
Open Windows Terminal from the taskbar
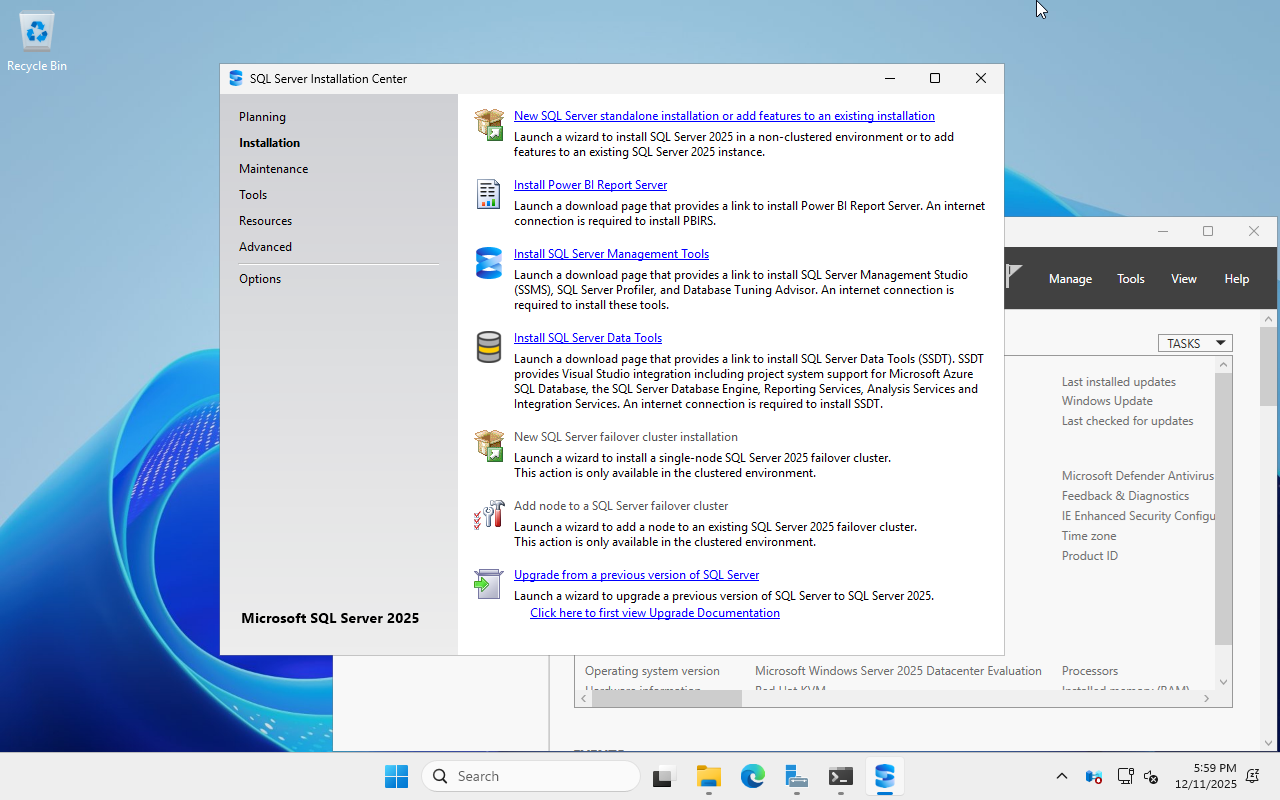pyautogui.click(x=840, y=776)
